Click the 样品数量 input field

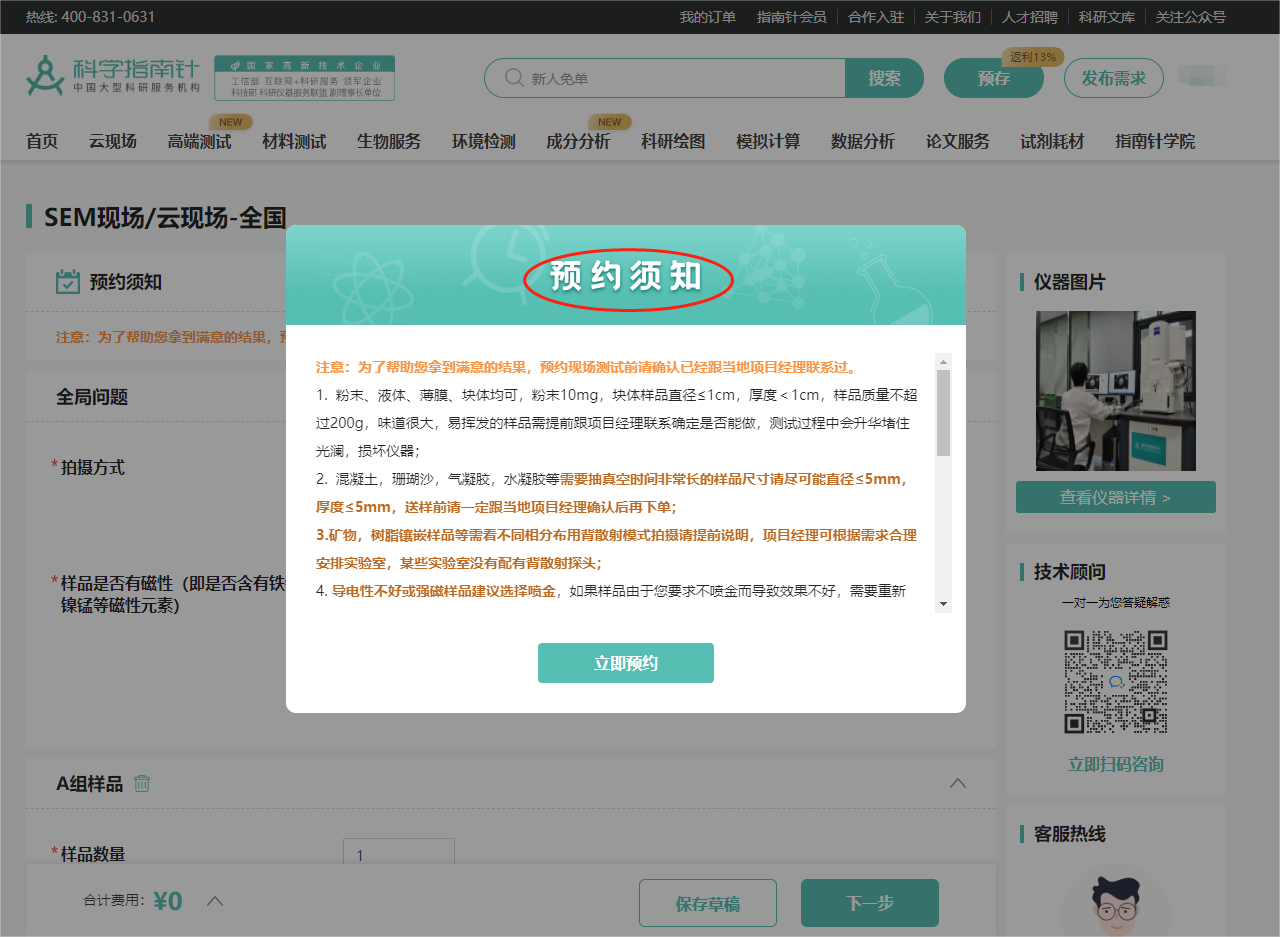pos(399,855)
